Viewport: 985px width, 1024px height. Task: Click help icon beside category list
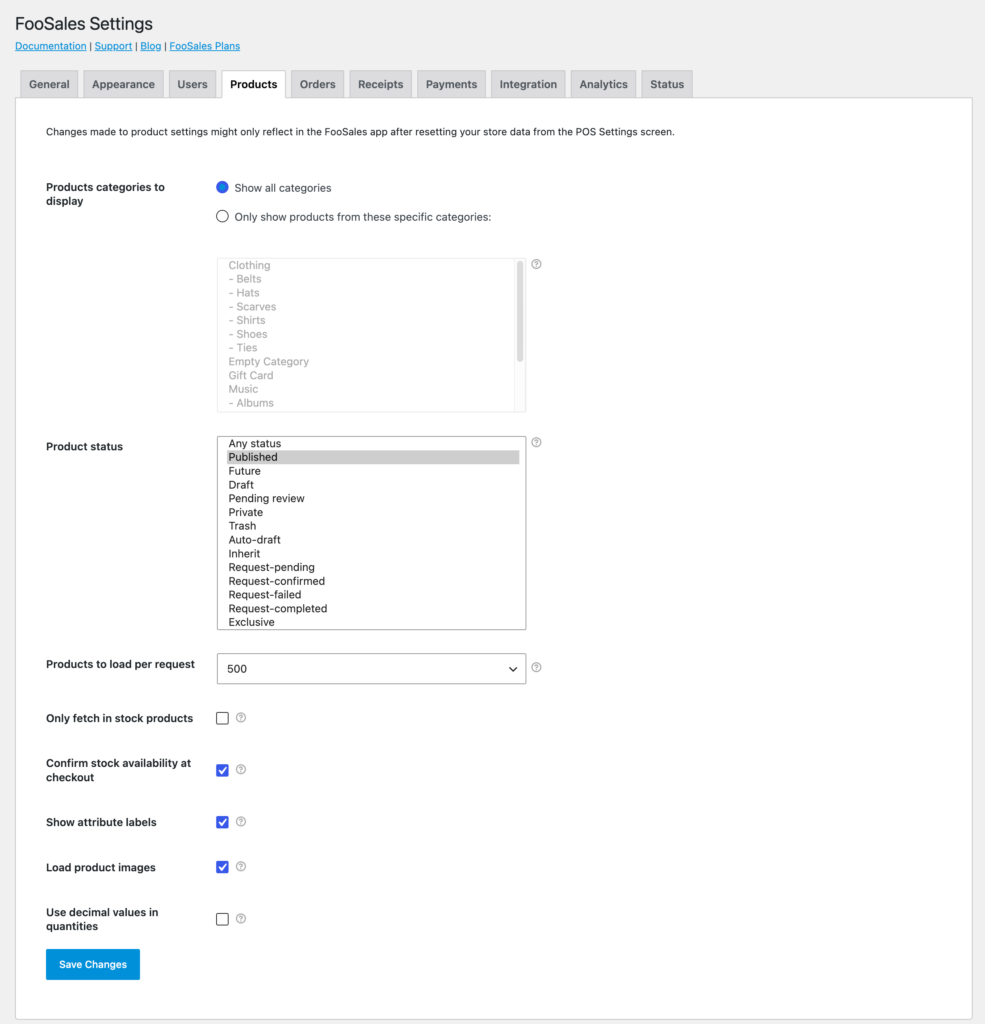pos(536,264)
